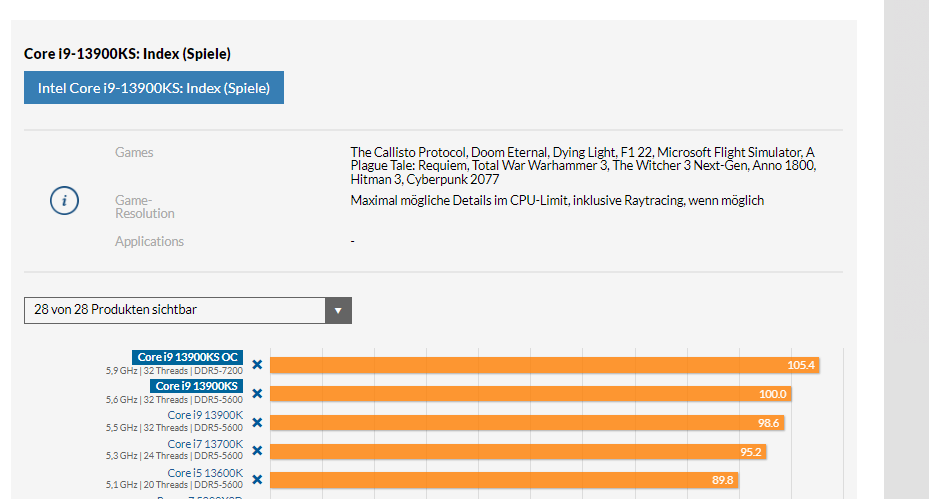Click the 89.8 benchmark bar
Image resolution: width=929 pixels, height=499 pixels.
504,480
